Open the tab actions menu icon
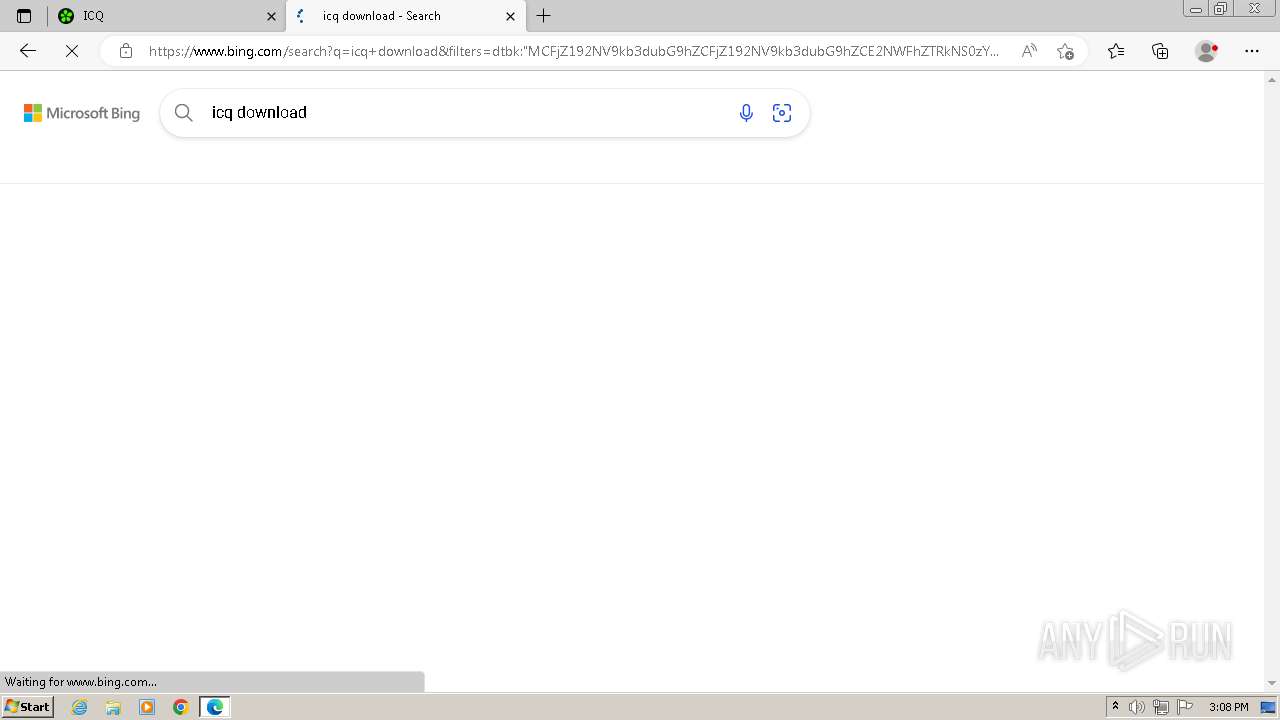 [x=24, y=16]
